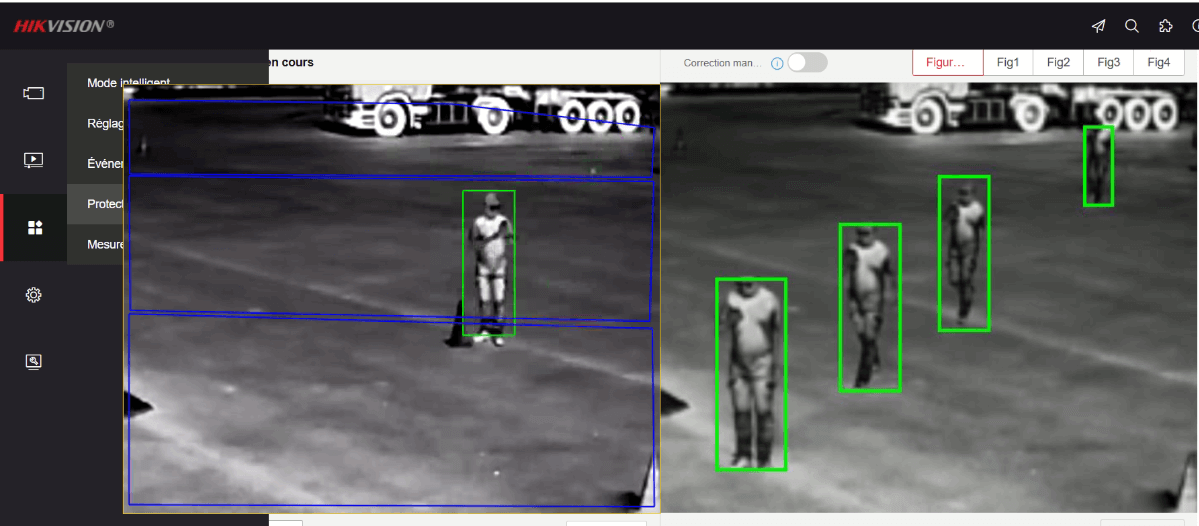Click the search magnifier icon in header
The image size is (1199, 526).
click(1132, 26)
